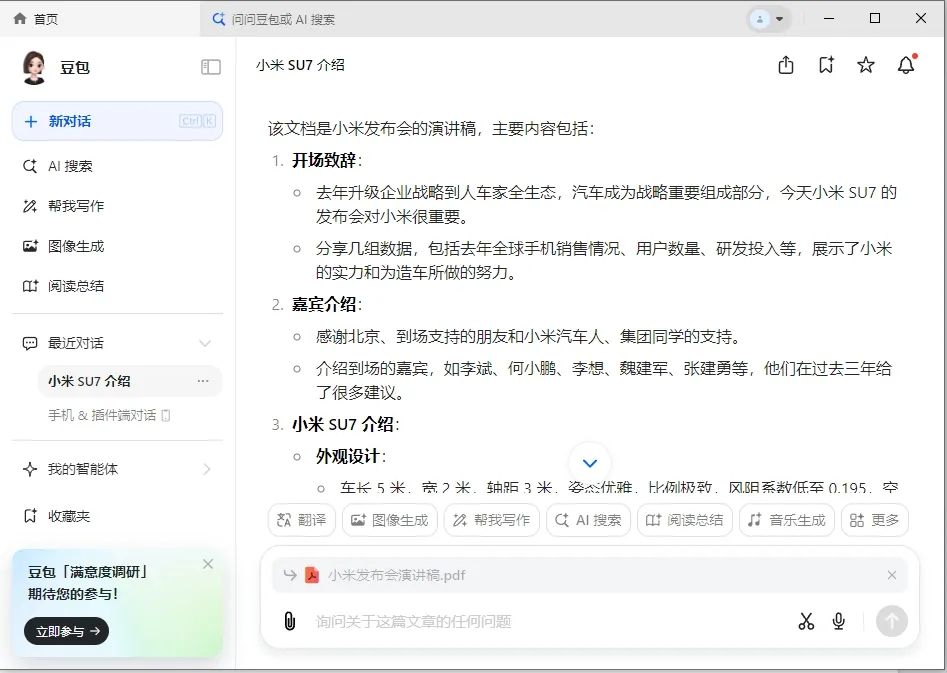The height and width of the screenshot is (673, 947).
Task: Collapse the 最近对话 chevron
Action: click(205, 343)
